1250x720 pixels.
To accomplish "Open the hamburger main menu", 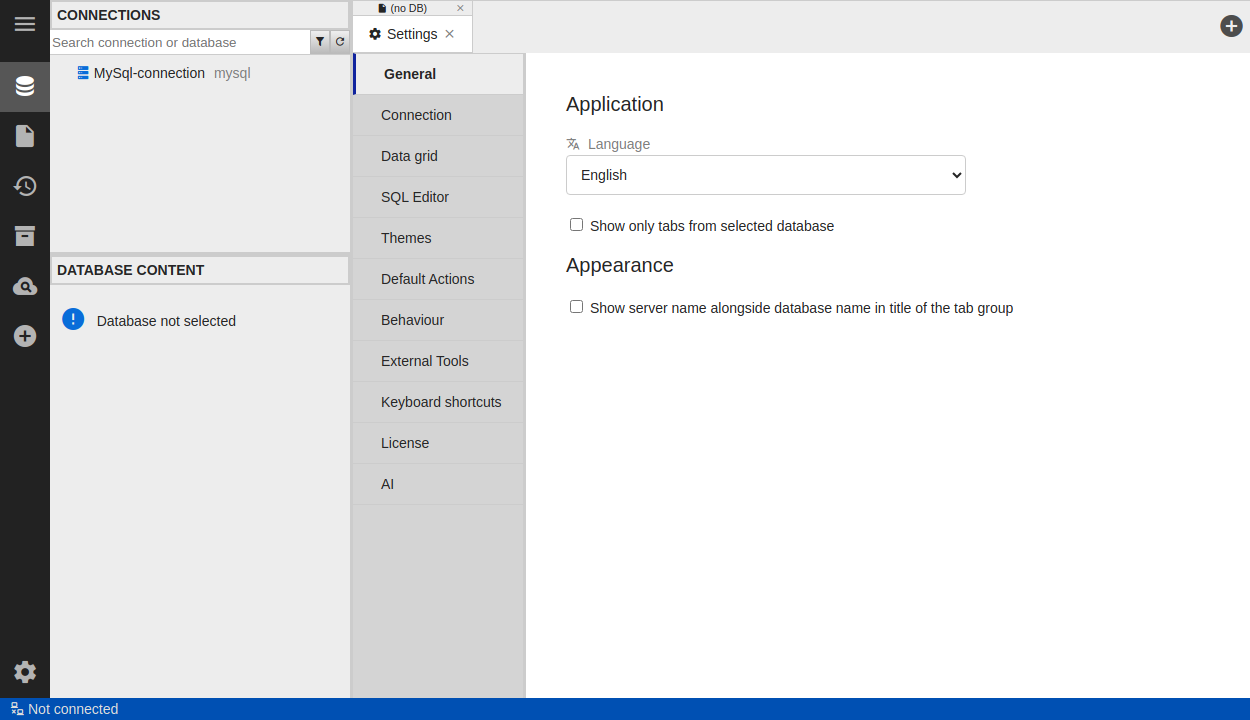I will (x=25, y=24).
